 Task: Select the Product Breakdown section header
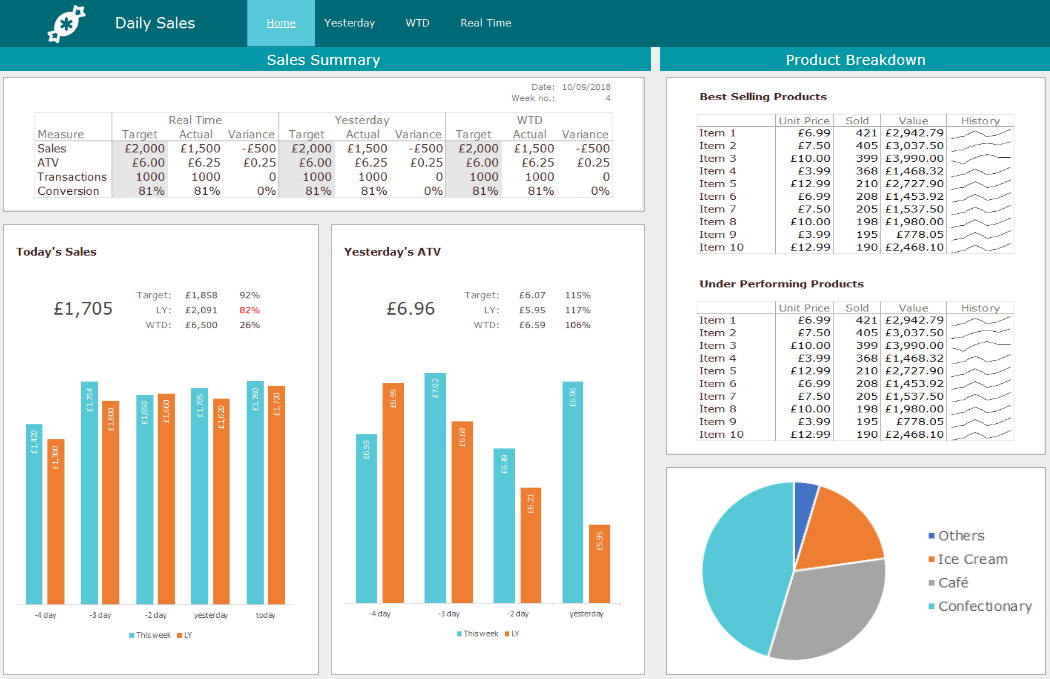click(x=855, y=60)
